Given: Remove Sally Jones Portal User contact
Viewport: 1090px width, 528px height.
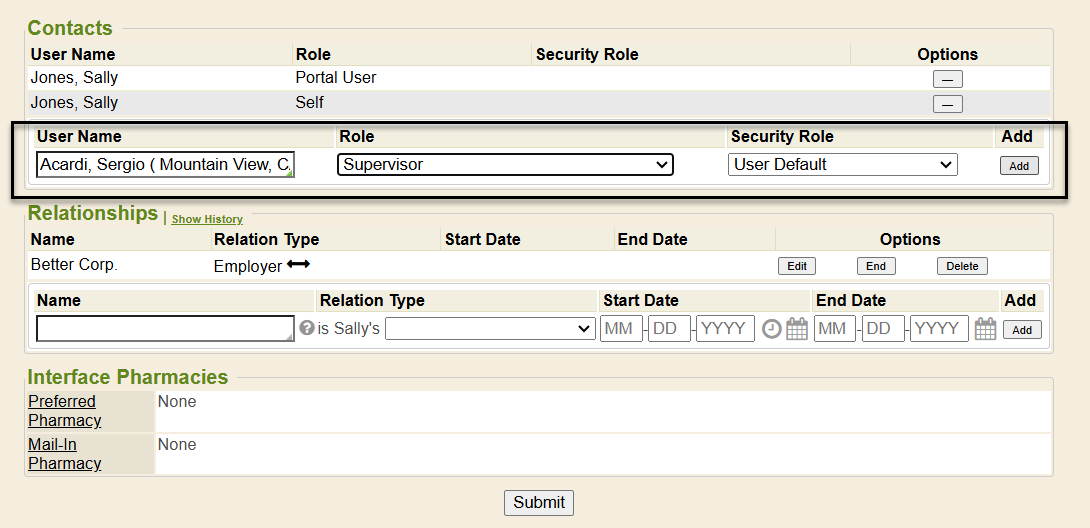Looking at the screenshot, I should click(x=947, y=79).
